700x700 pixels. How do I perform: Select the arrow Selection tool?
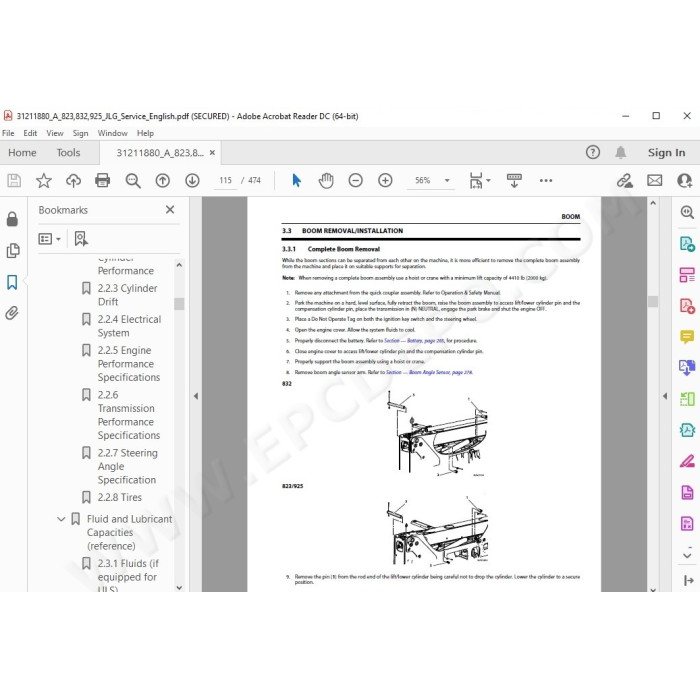point(296,180)
